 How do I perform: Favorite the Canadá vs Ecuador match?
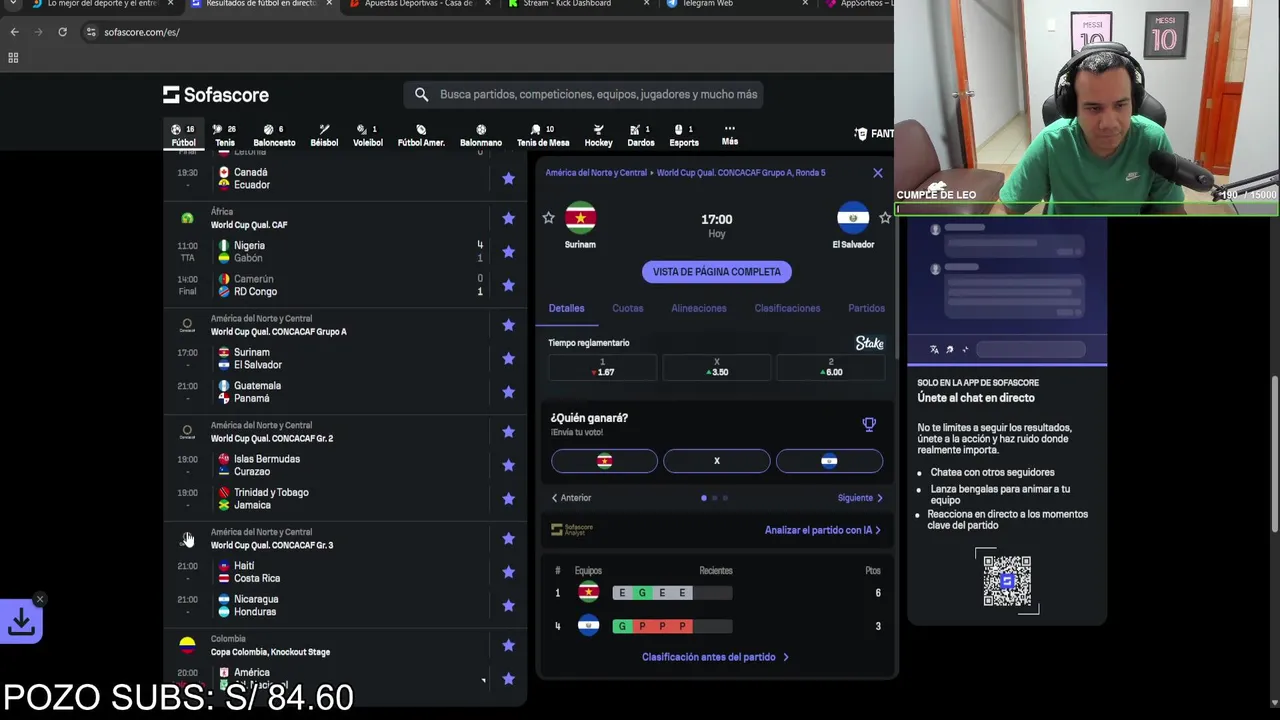508,178
